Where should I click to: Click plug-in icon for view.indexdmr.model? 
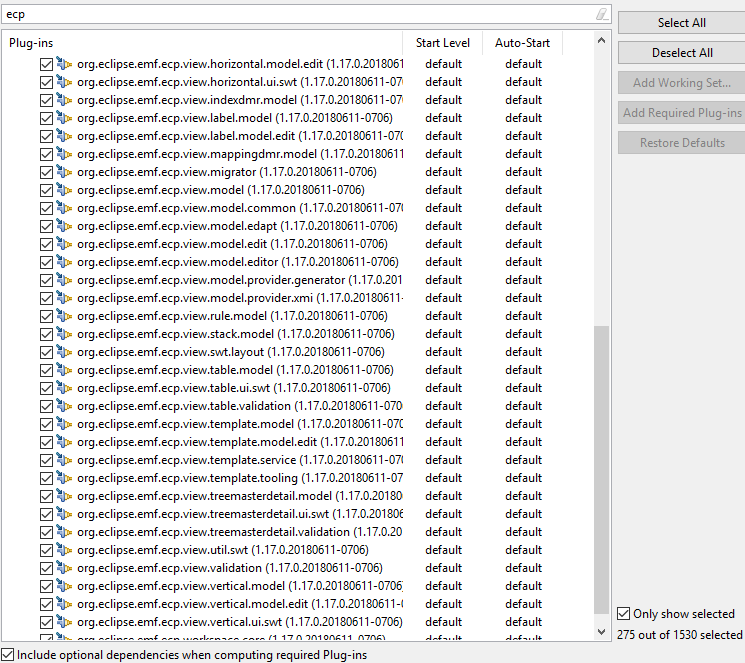pos(64,100)
